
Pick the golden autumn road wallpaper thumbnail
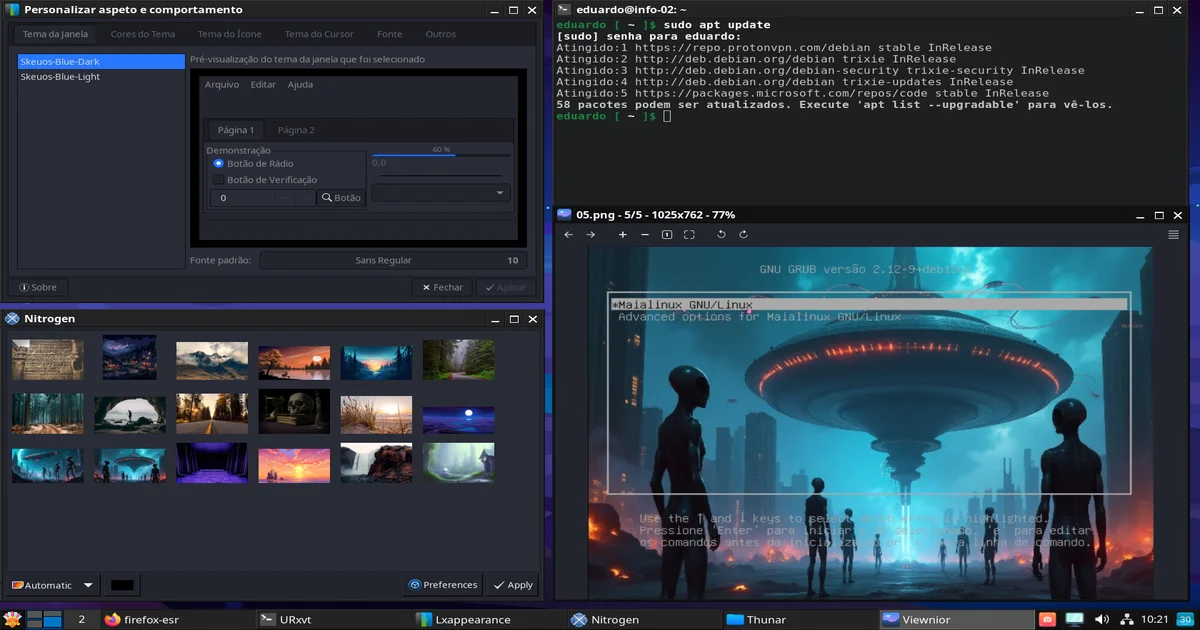tap(212, 413)
